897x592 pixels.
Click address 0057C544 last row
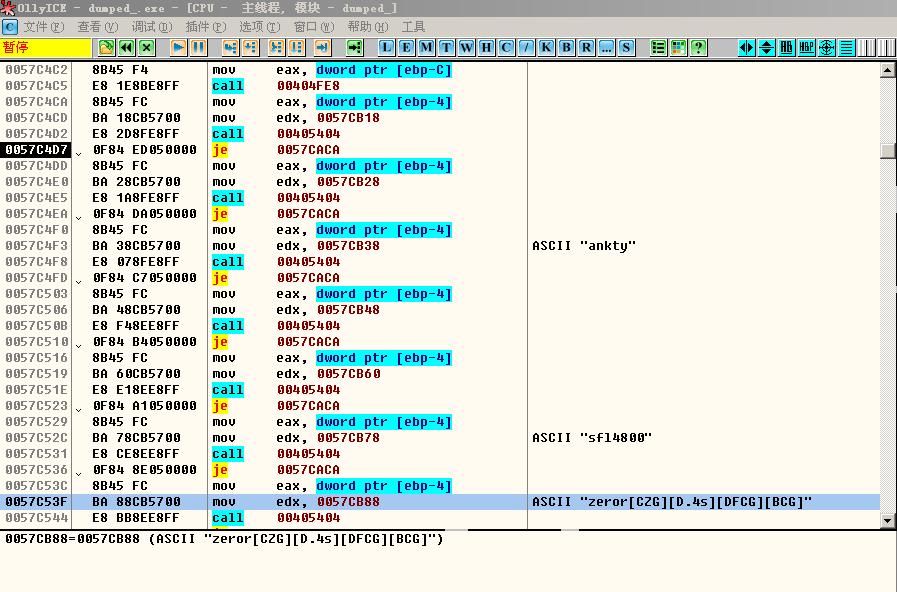pos(37,518)
